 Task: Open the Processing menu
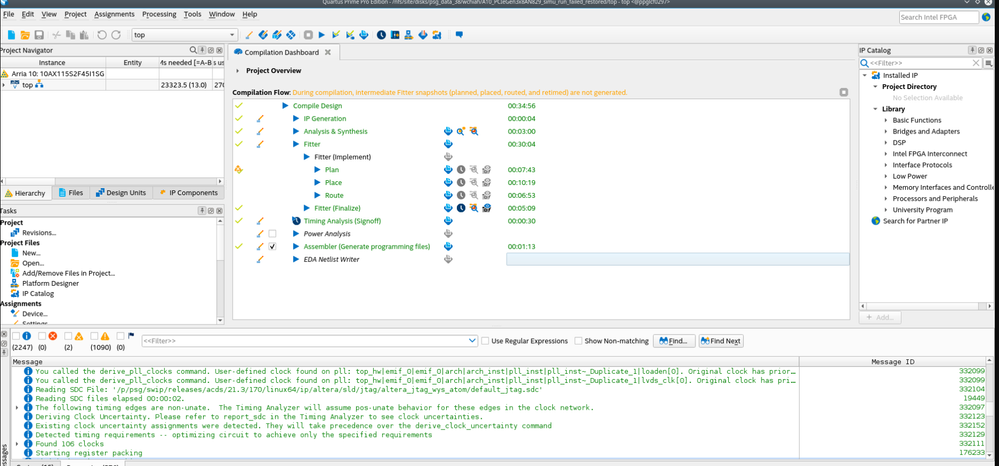click(x=159, y=14)
